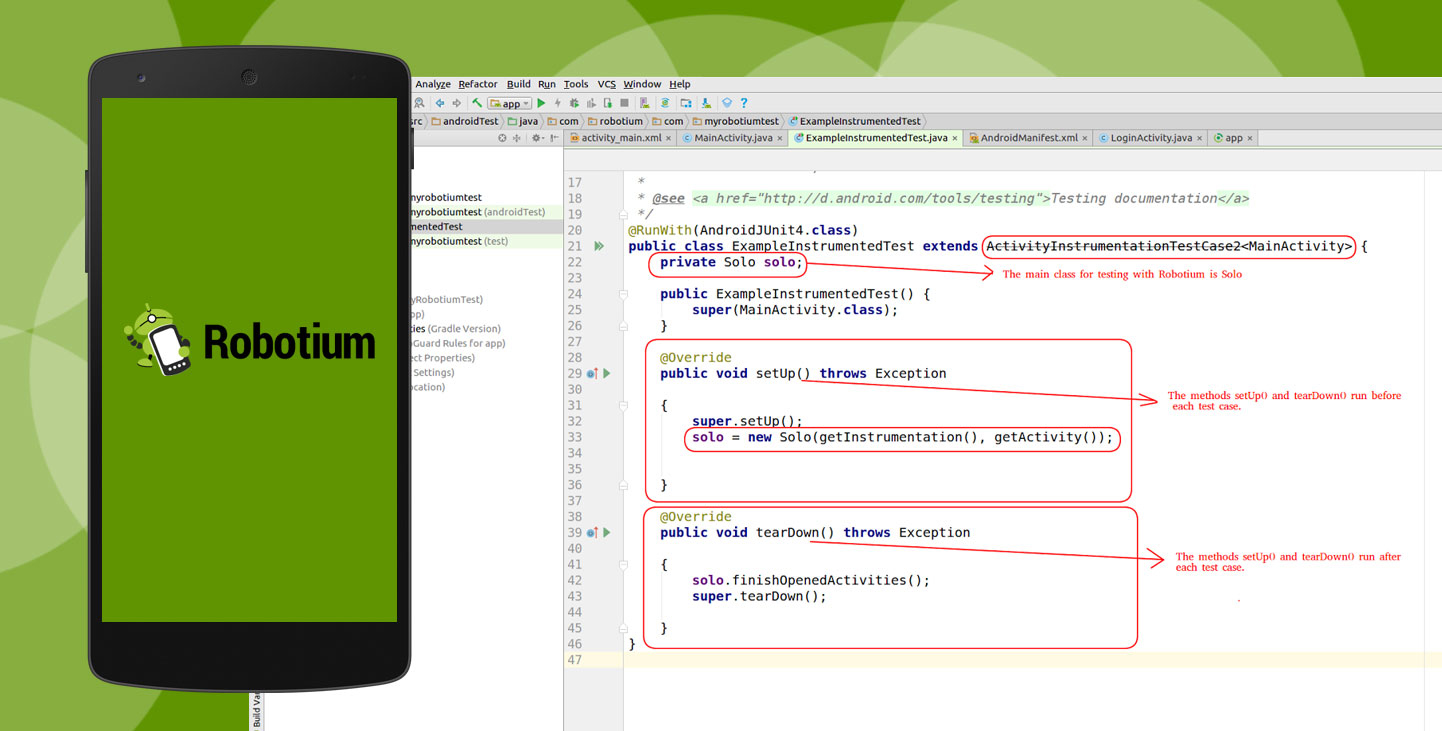Navigate back with the blue left arrow
This screenshot has width=1442, height=731.
pyautogui.click(x=440, y=103)
